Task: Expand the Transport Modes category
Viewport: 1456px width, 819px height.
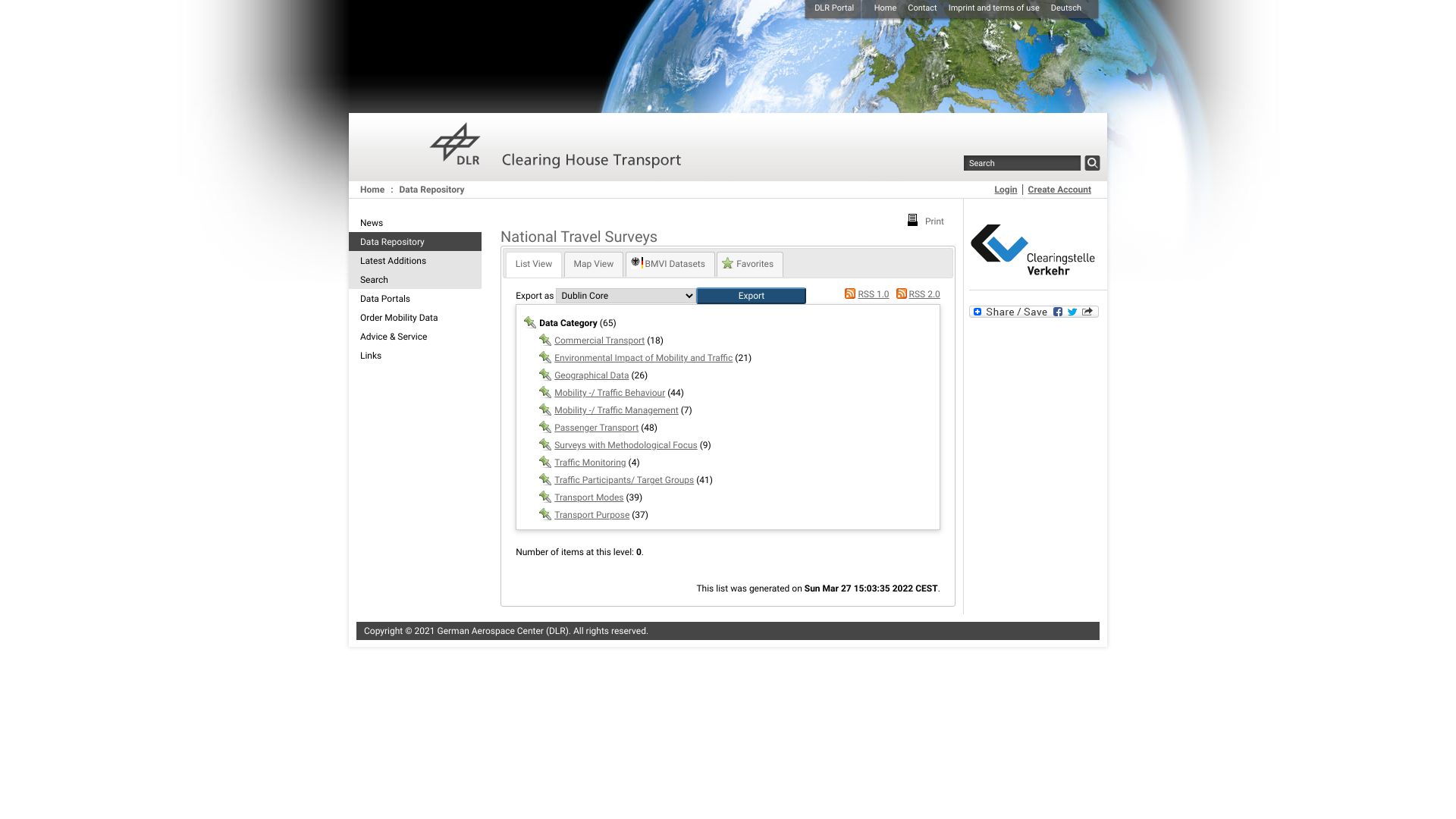Action: (x=589, y=497)
